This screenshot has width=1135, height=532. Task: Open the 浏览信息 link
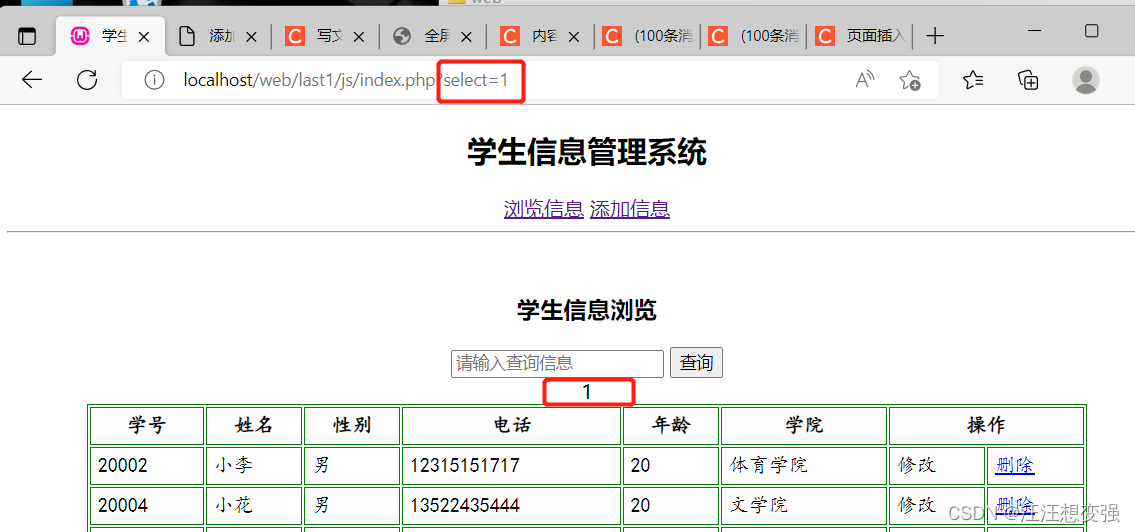(x=544, y=209)
